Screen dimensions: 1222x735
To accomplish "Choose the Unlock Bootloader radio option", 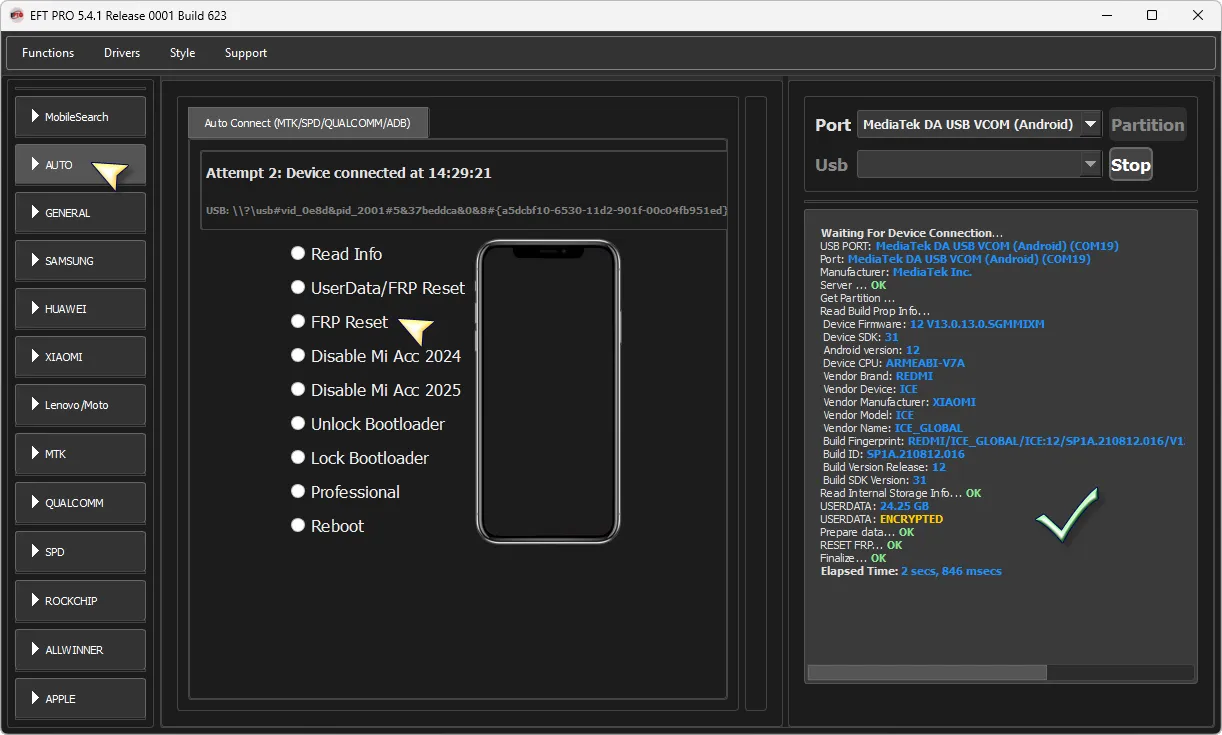I will tap(298, 424).
